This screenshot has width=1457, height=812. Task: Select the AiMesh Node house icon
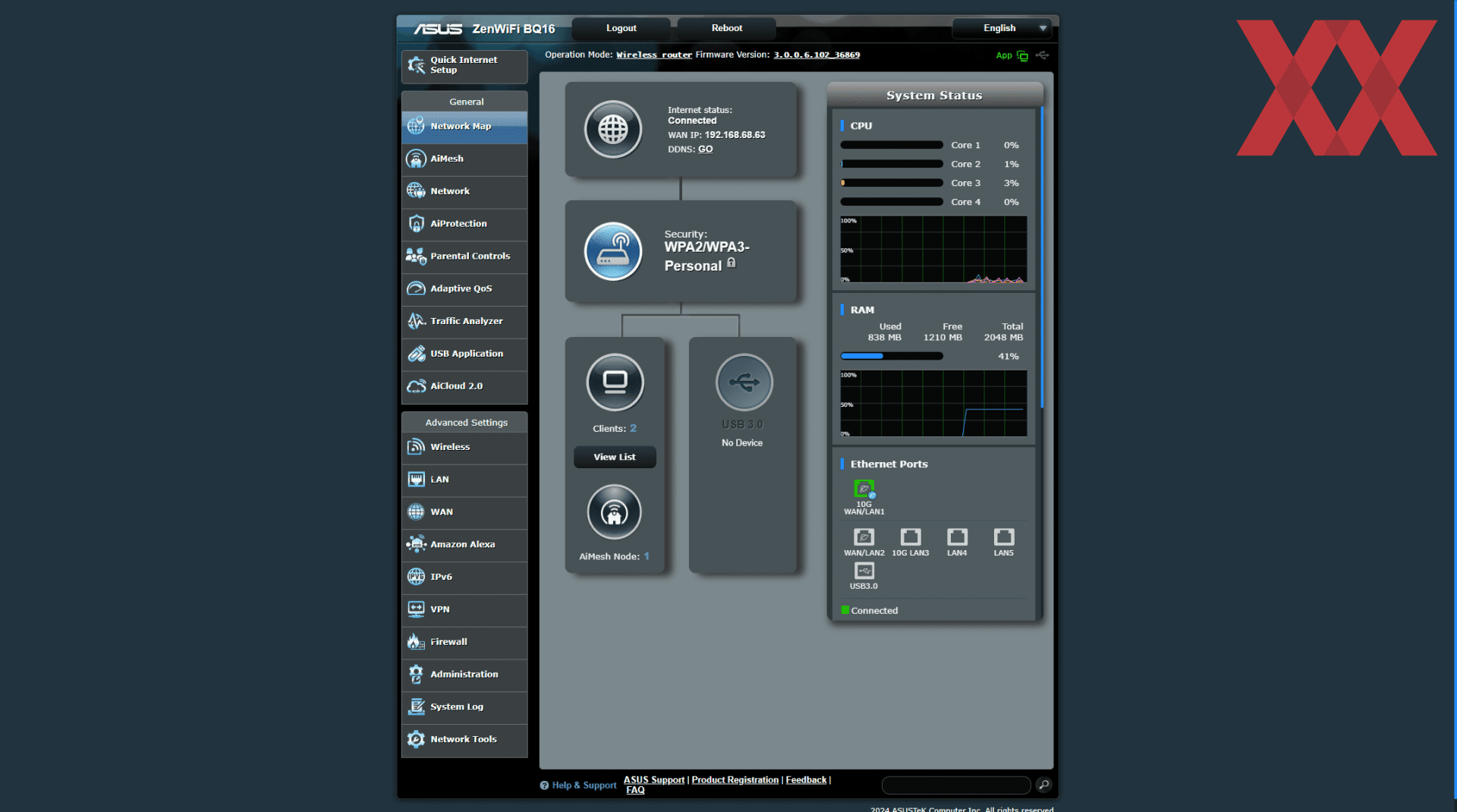(615, 512)
